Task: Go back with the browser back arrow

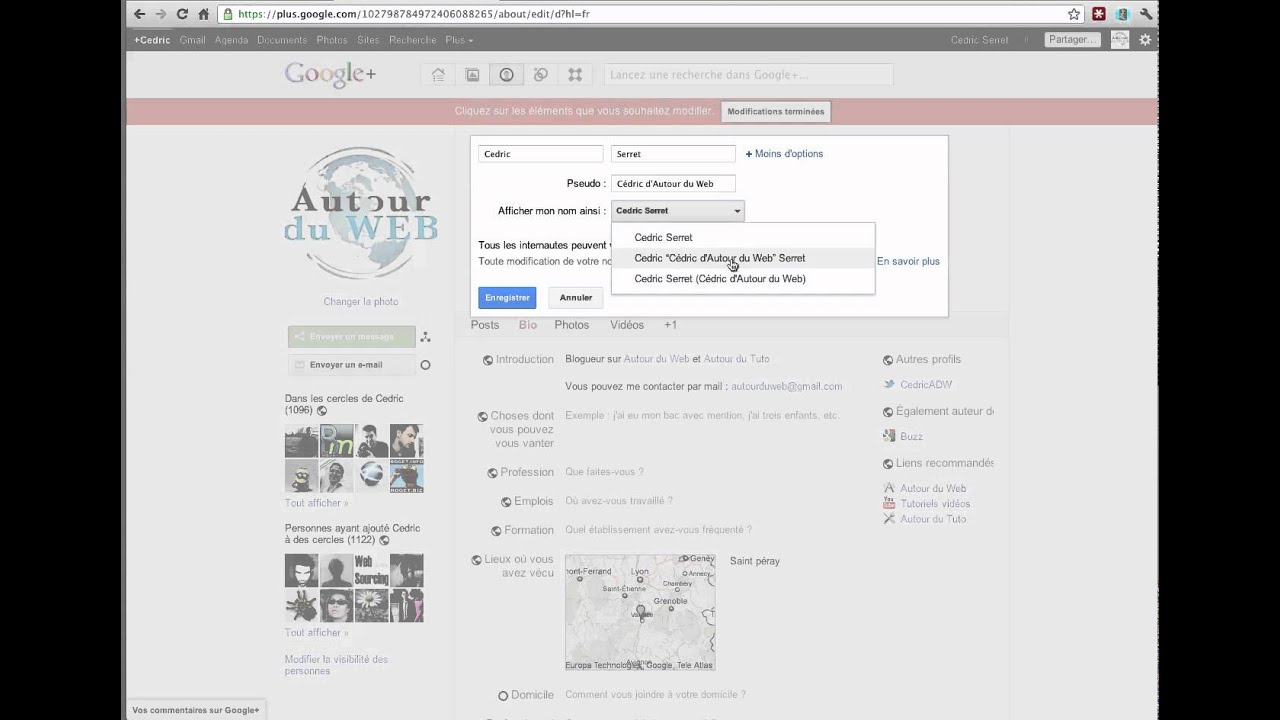Action: click(139, 14)
